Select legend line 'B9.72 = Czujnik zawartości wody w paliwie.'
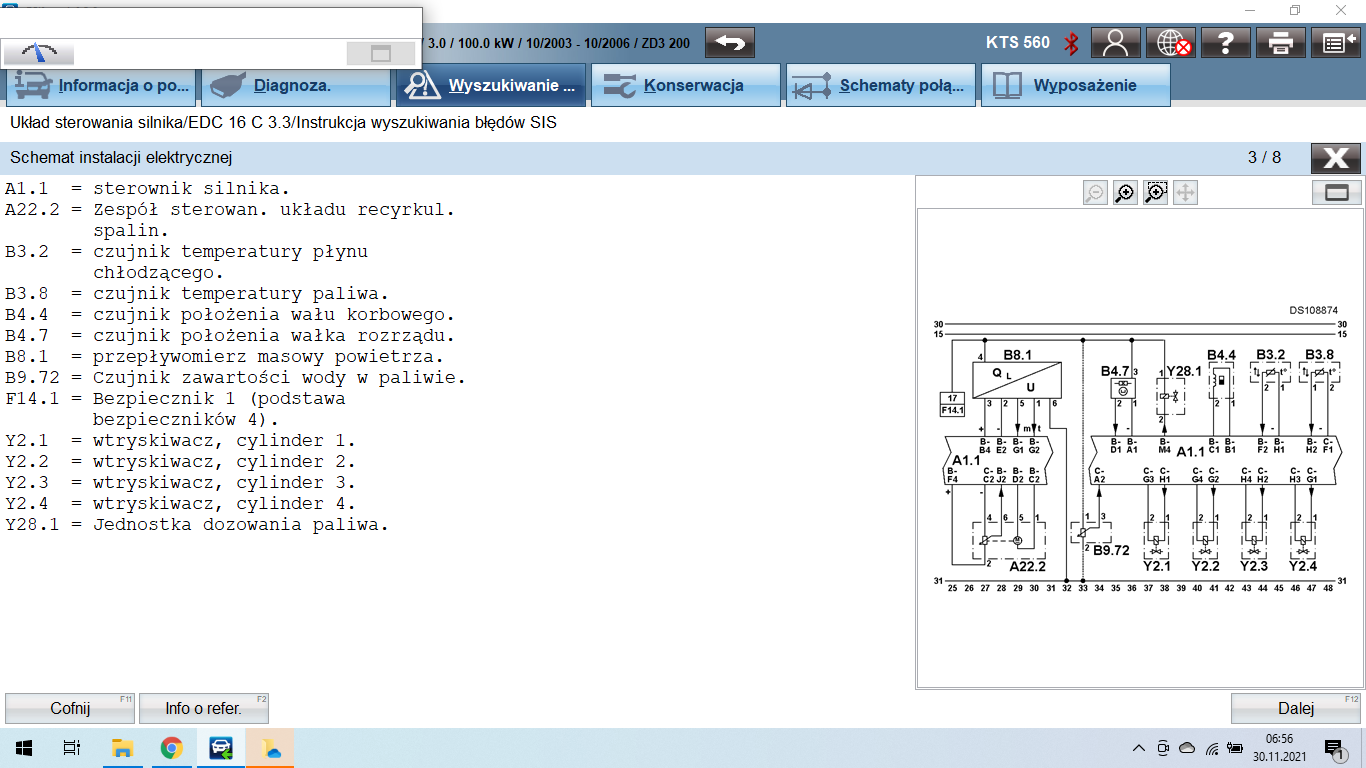The width and height of the screenshot is (1366, 768). [235, 377]
